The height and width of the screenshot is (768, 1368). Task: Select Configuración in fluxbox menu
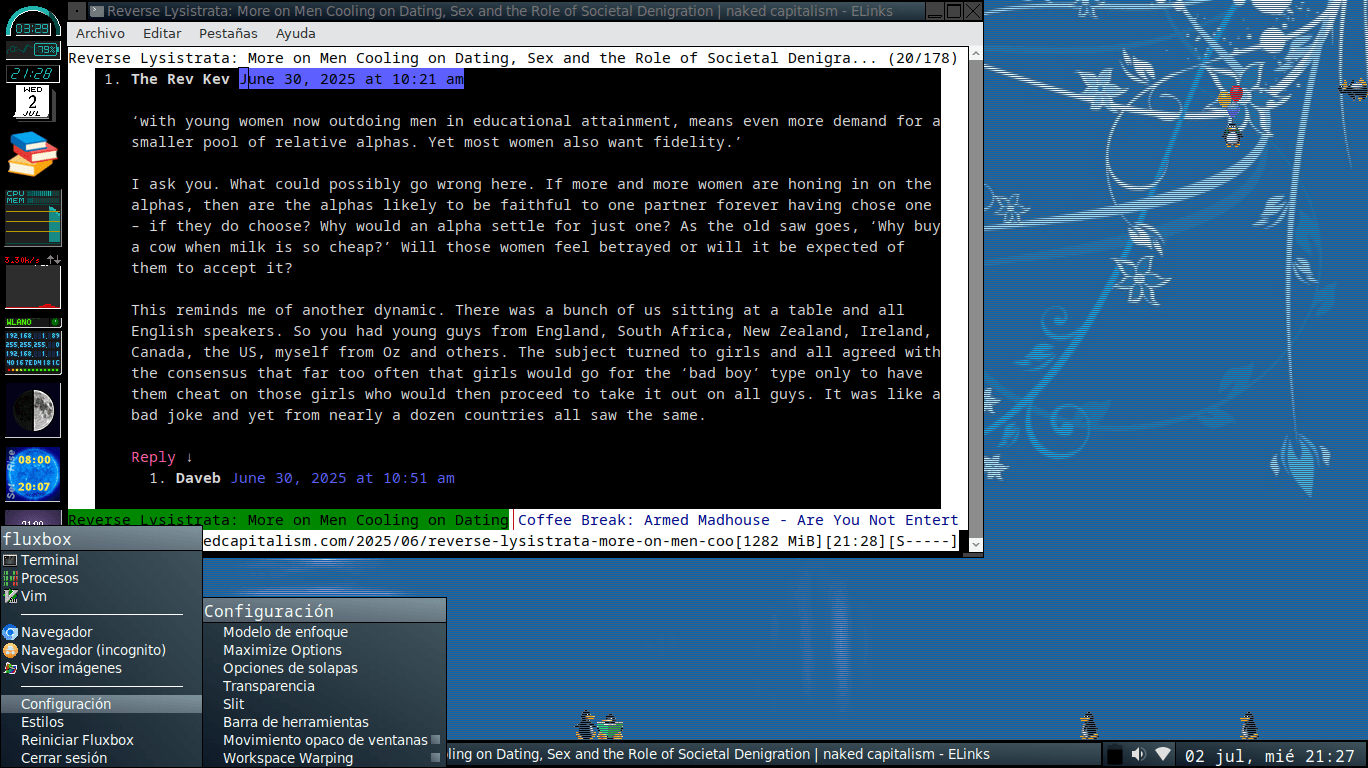click(x=101, y=704)
